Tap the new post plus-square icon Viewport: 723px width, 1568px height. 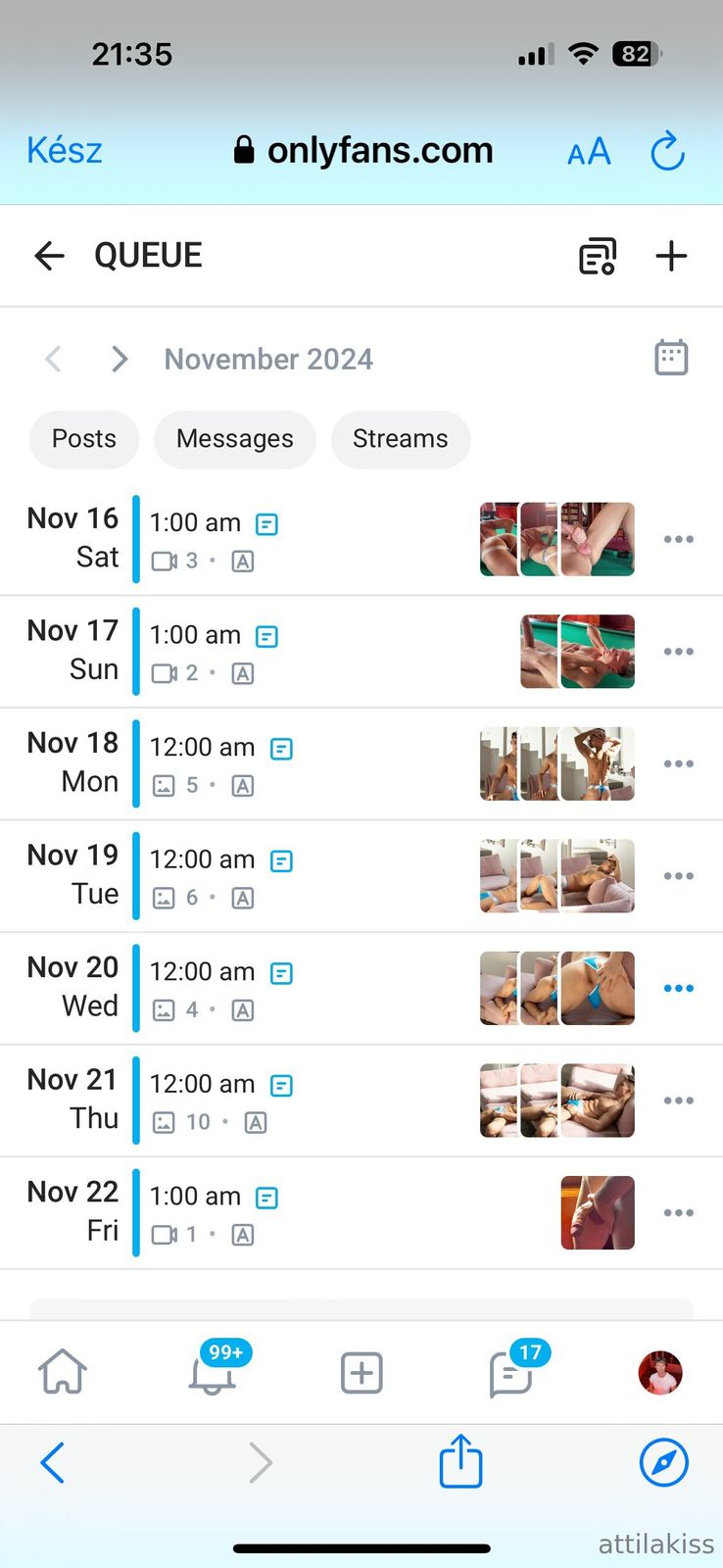(361, 1372)
